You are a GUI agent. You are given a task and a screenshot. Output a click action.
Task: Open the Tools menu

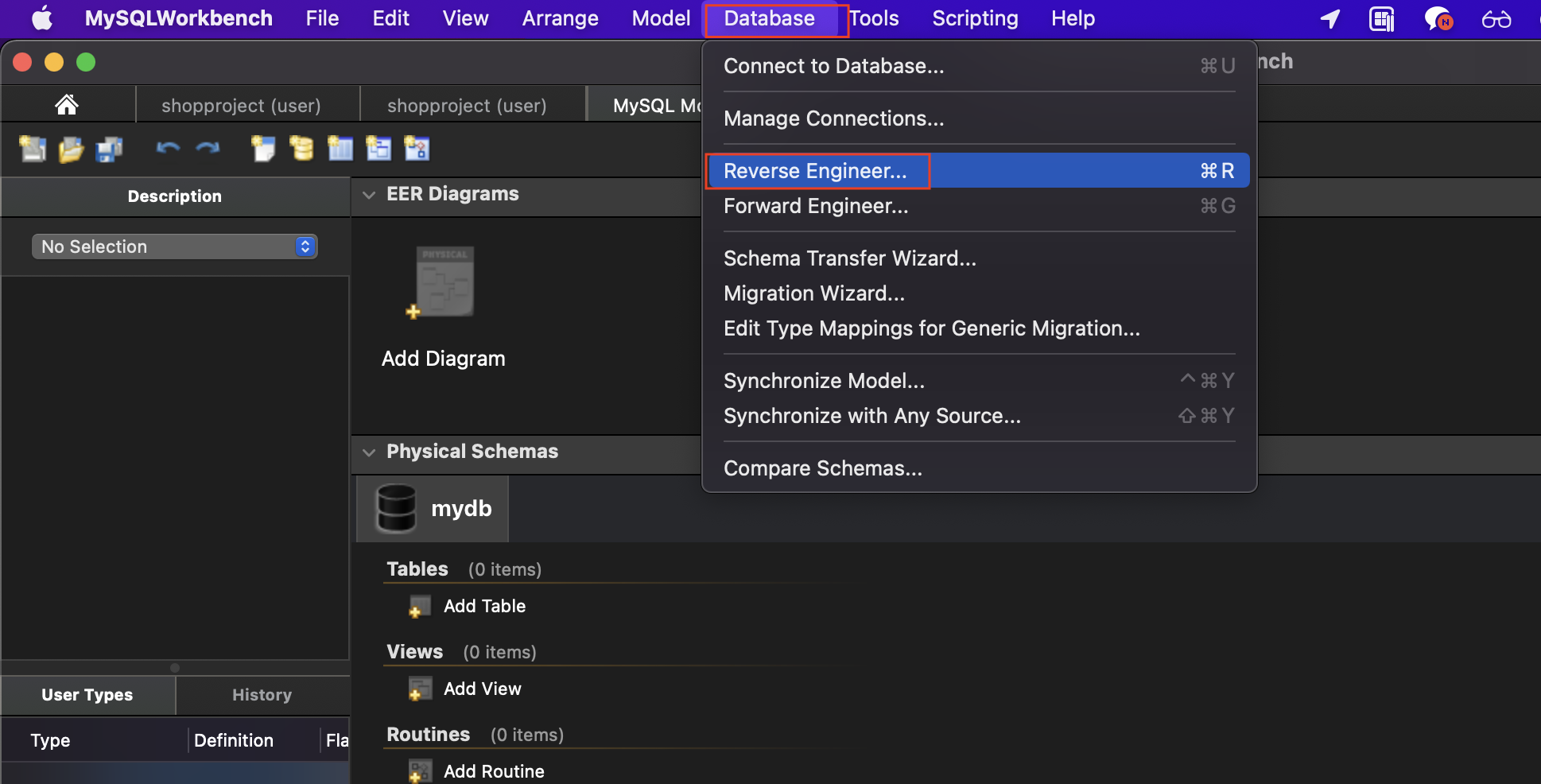click(874, 18)
